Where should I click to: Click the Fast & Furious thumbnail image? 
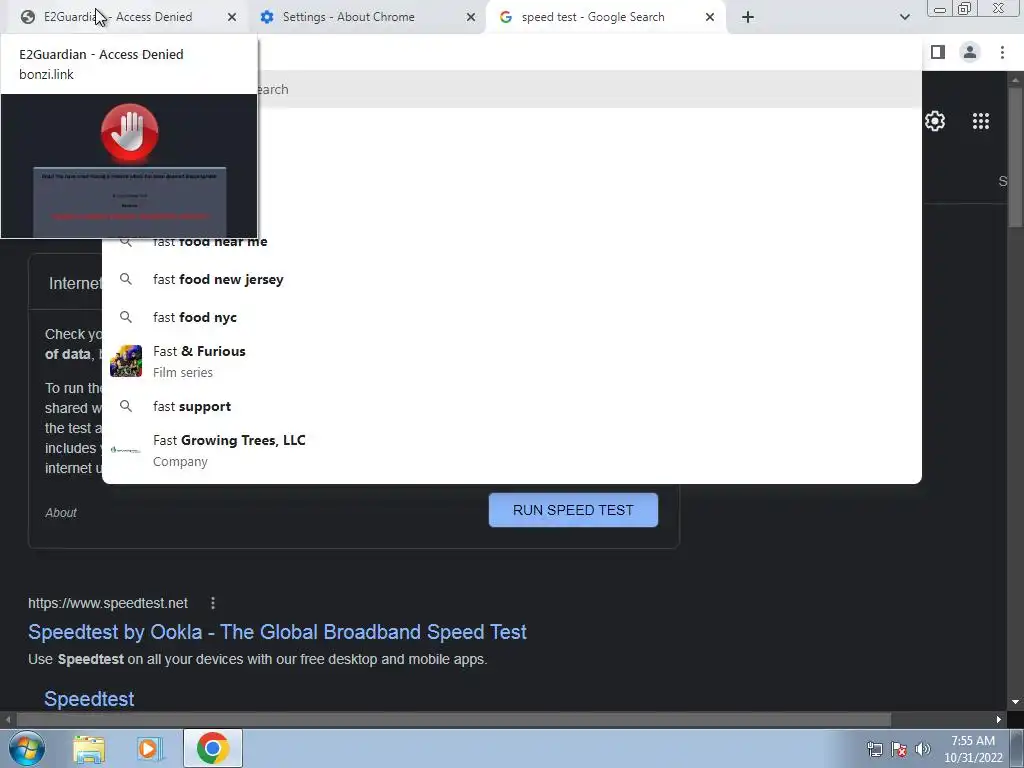126,361
